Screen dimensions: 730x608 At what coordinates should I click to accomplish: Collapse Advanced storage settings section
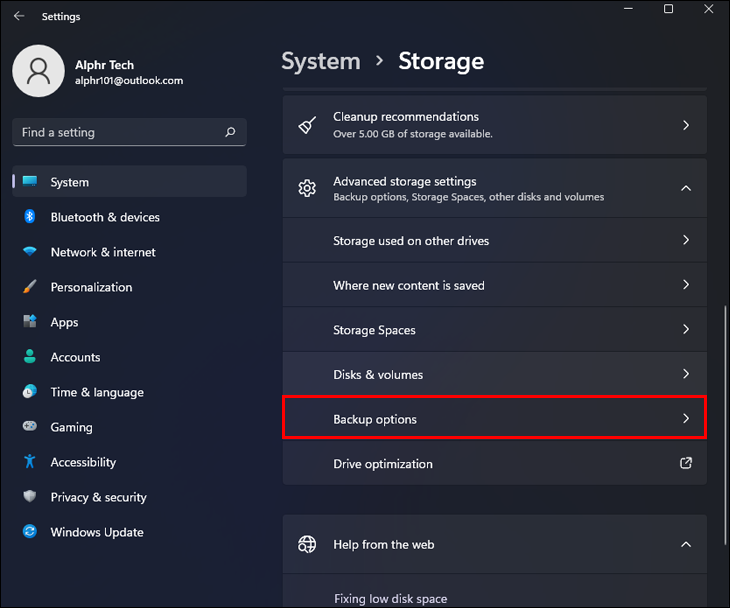686,188
